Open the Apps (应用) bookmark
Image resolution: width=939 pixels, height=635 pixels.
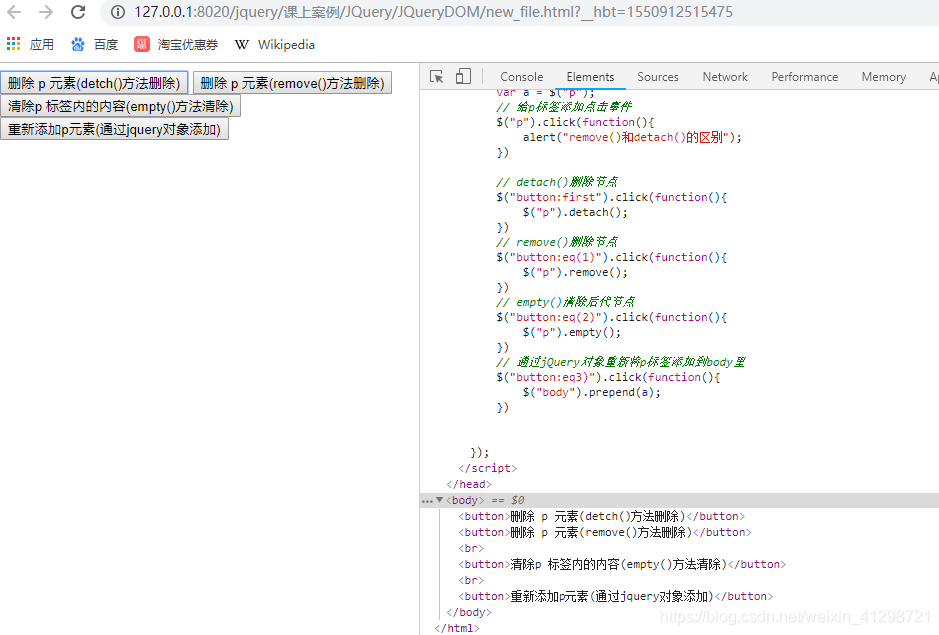pyautogui.click(x=31, y=44)
